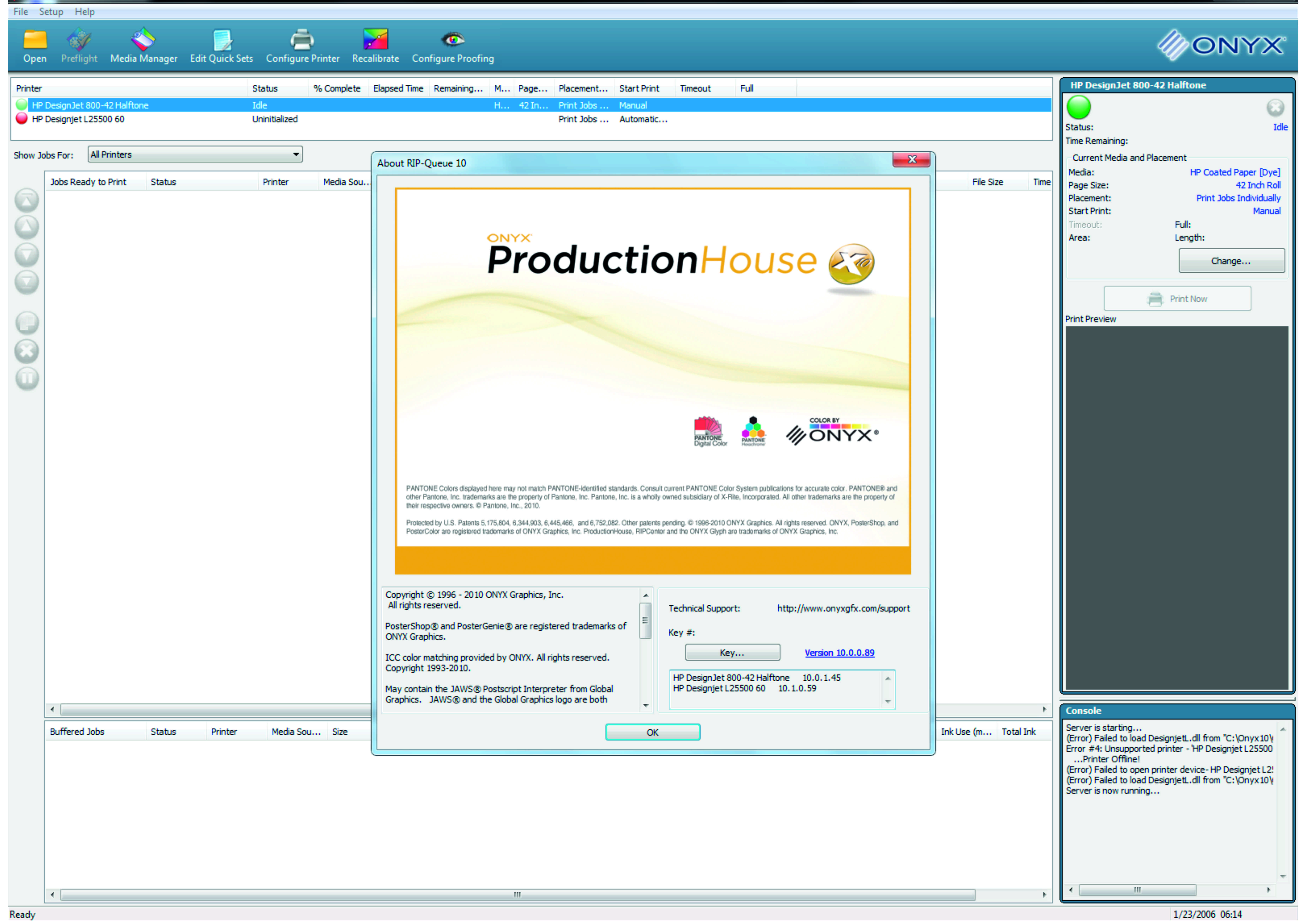Click the green status light of DesignJet 800-42
Viewport: 1310px width, 924px height.
tap(22, 105)
